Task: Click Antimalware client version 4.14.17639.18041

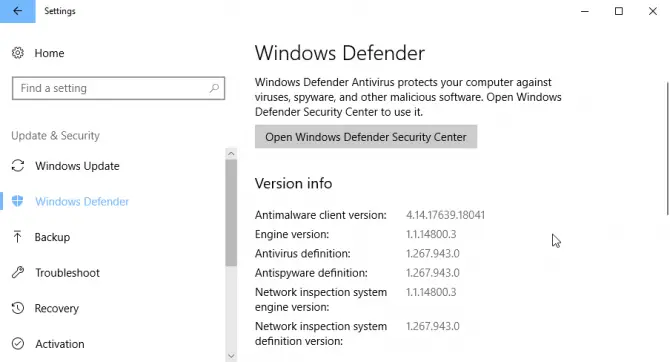Action: coord(445,215)
